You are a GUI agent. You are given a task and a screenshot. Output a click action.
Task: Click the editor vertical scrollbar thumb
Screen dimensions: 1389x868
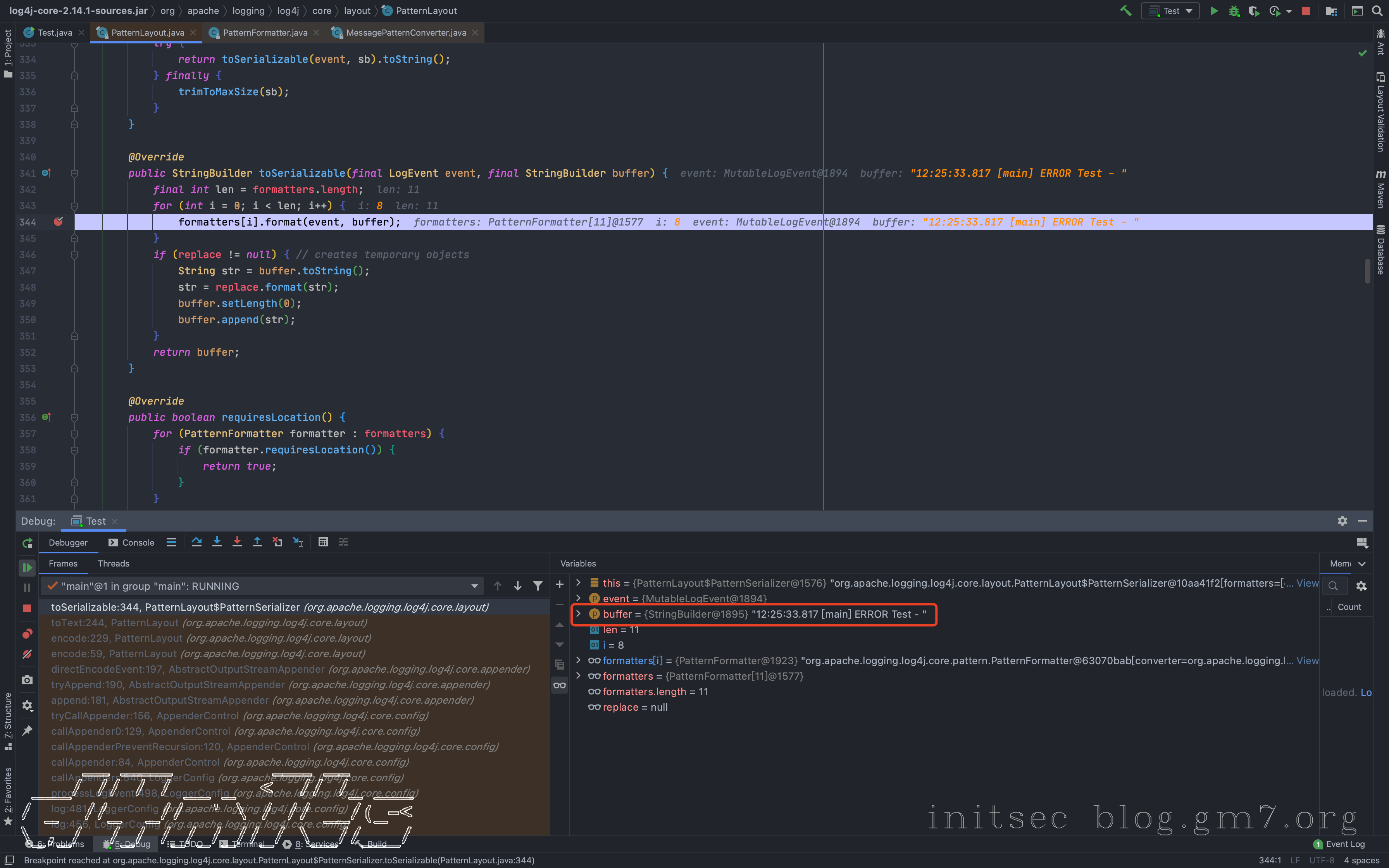1367,271
